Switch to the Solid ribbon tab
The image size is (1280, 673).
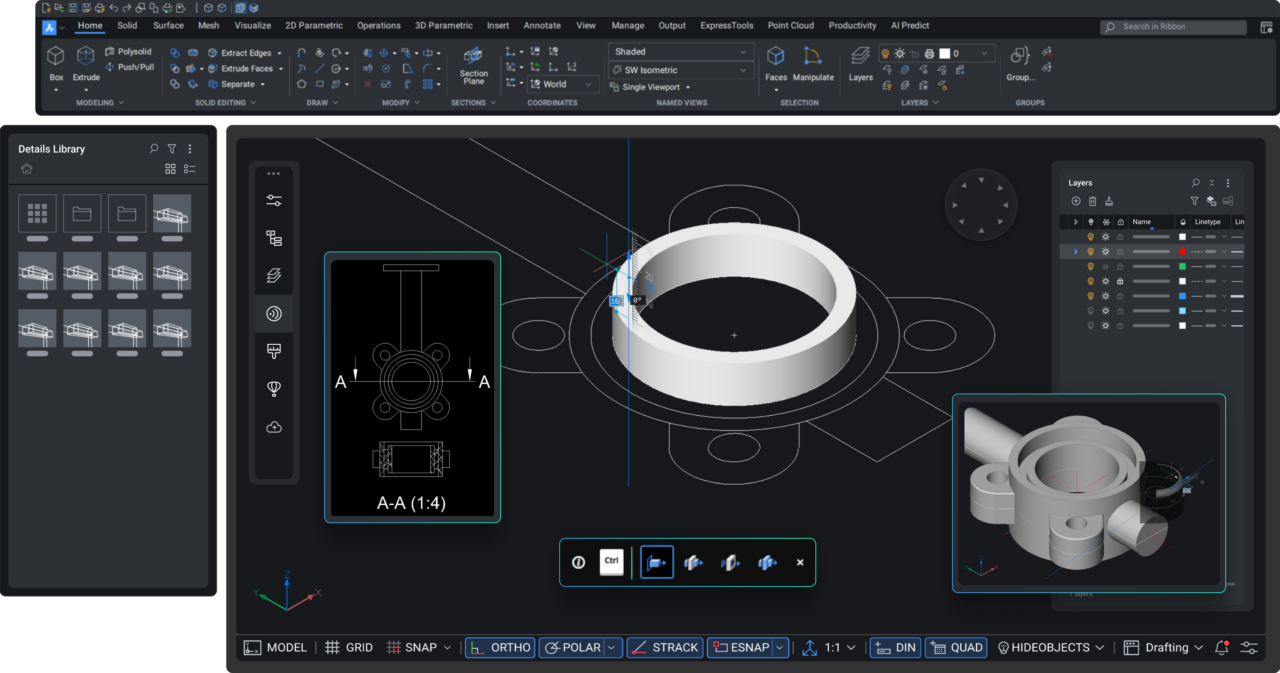[x=127, y=26]
